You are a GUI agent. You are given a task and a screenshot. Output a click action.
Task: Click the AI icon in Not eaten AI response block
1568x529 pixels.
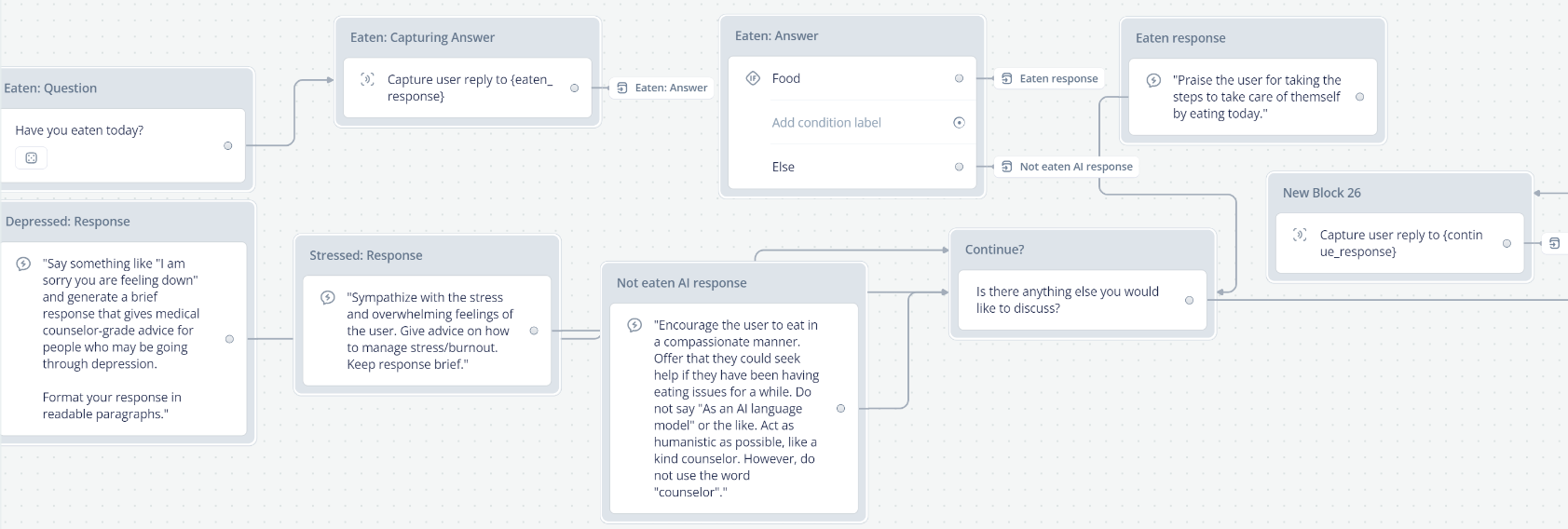(x=634, y=325)
